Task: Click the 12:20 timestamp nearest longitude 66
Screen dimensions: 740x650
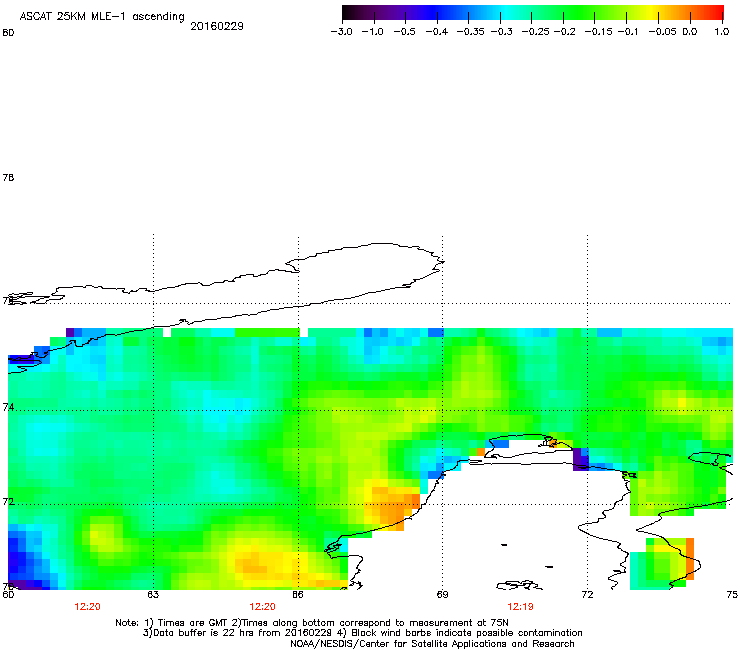Action: pyautogui.click(x=262, y=607)
